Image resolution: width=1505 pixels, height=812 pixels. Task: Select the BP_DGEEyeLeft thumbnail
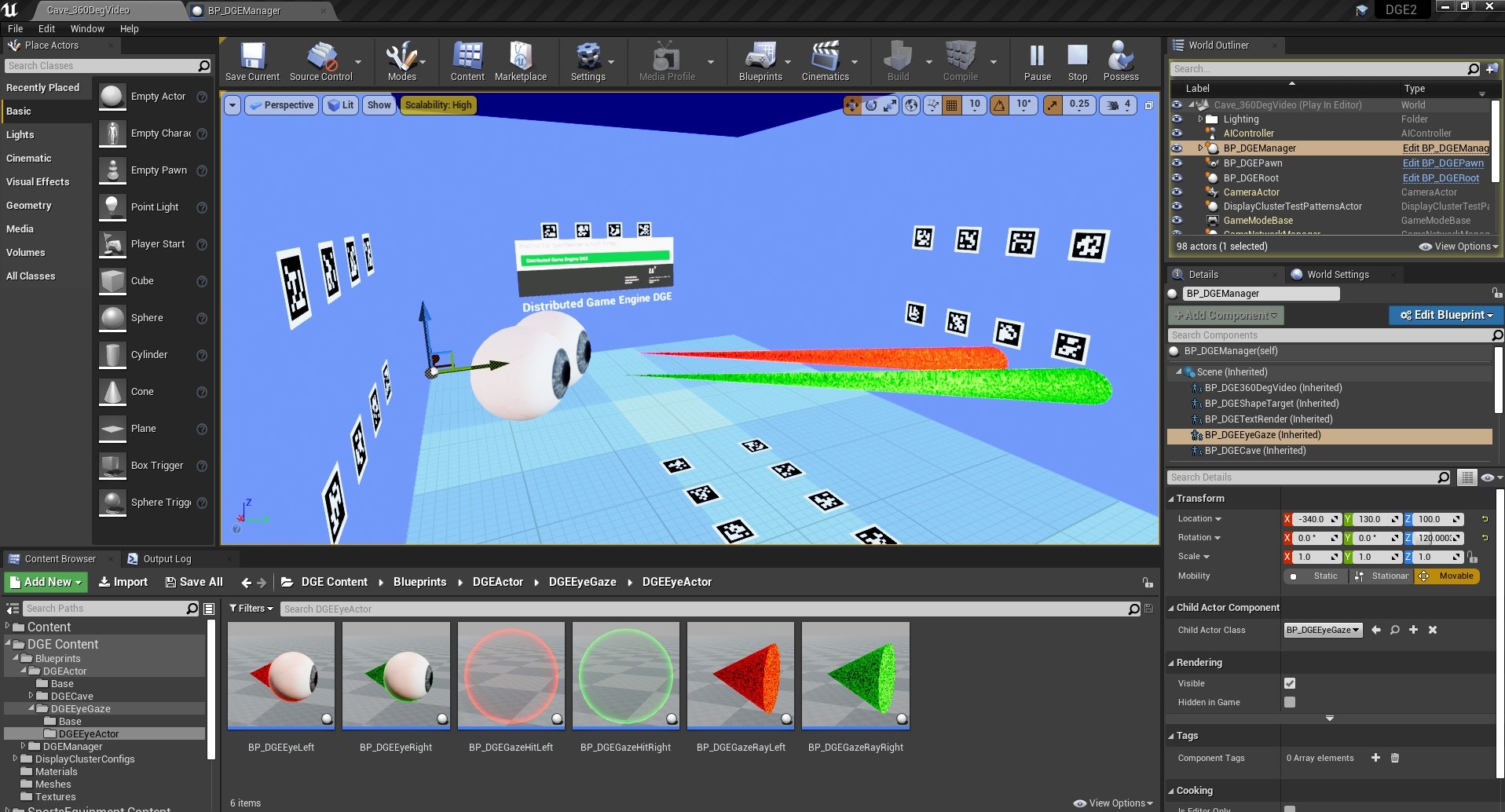pyautogui.click(x=281, y=676)
